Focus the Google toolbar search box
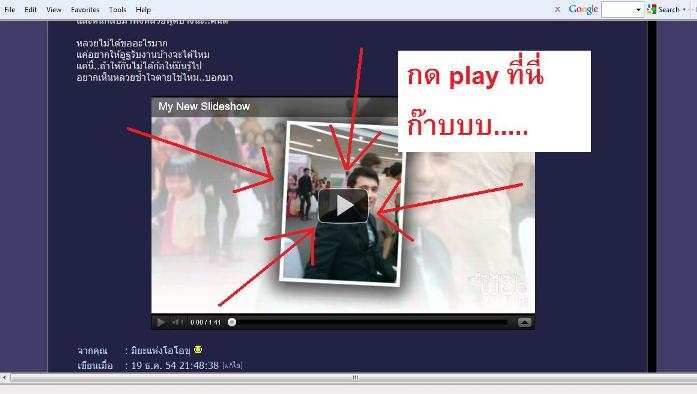Image resolution: width=697 pixels, height=394 pixels. point(618,9)
